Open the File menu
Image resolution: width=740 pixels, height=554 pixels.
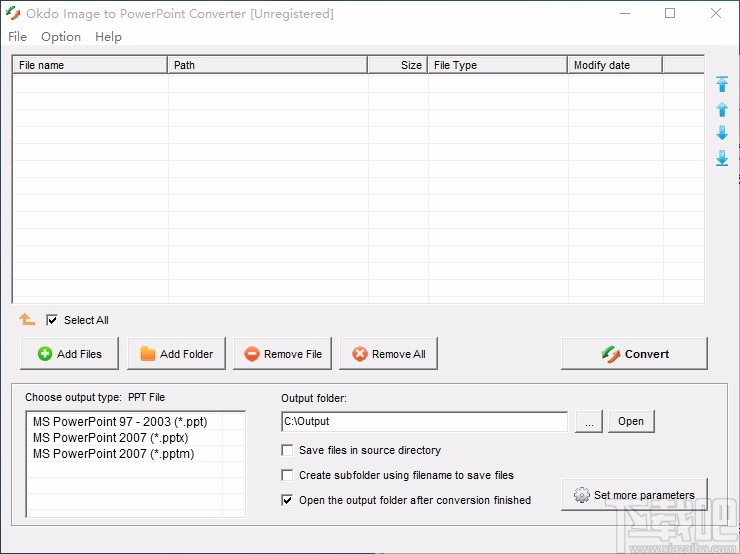[17, 36]
